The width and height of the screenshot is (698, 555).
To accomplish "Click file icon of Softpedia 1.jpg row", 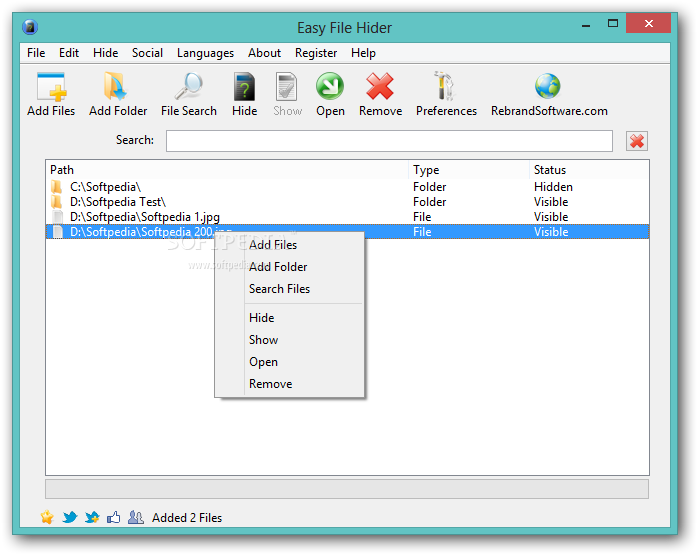I will click(x=57, y=217).
